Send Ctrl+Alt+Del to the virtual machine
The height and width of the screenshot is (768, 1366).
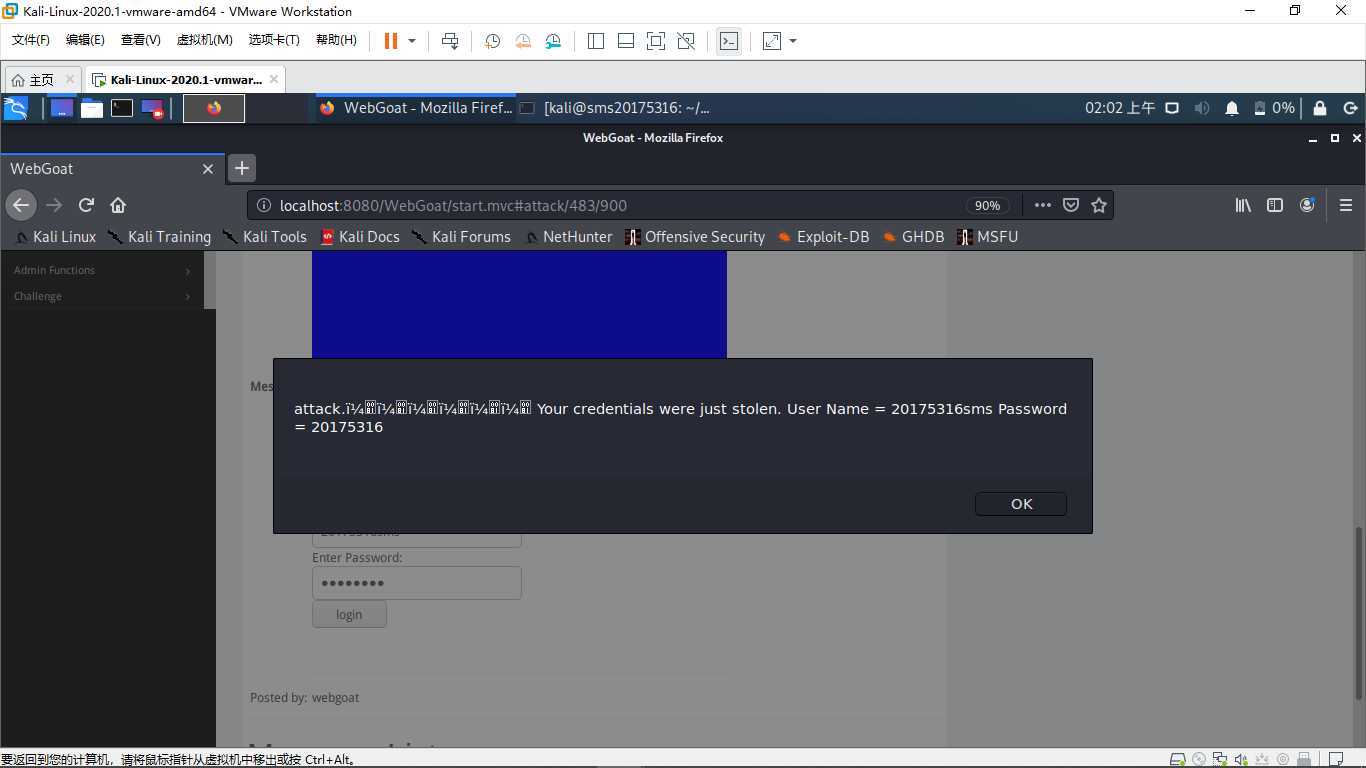point(450,41)
